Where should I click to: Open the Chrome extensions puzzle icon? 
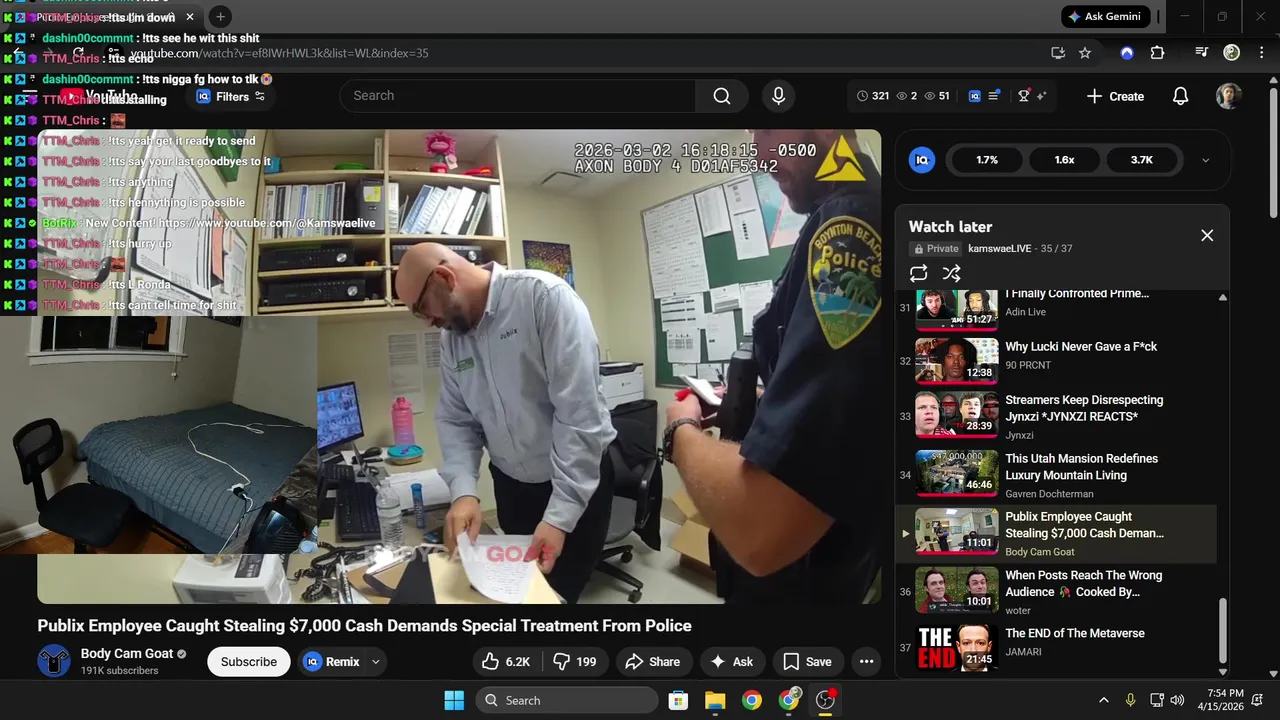click(1157, 53)
